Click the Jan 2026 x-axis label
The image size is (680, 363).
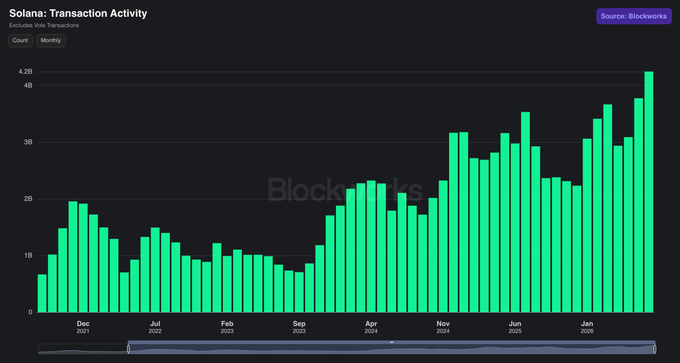pos(587,327)
